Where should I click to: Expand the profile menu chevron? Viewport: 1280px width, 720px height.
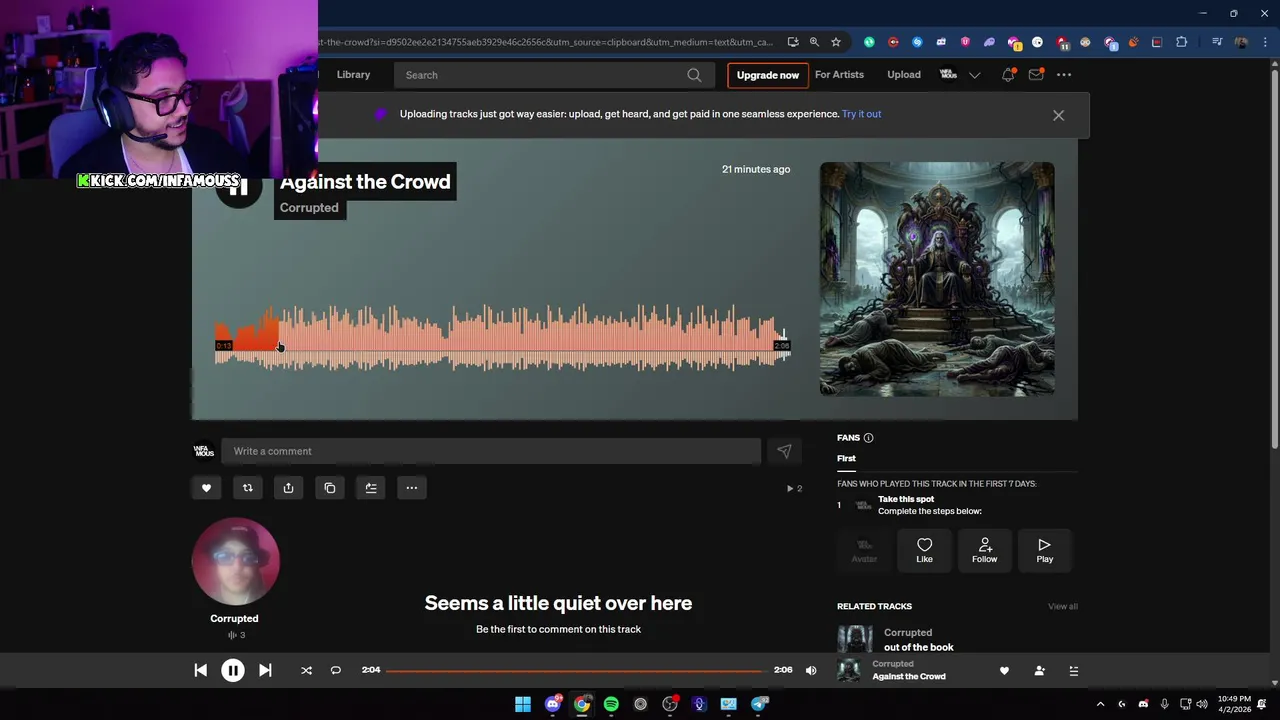click(975, 75)
